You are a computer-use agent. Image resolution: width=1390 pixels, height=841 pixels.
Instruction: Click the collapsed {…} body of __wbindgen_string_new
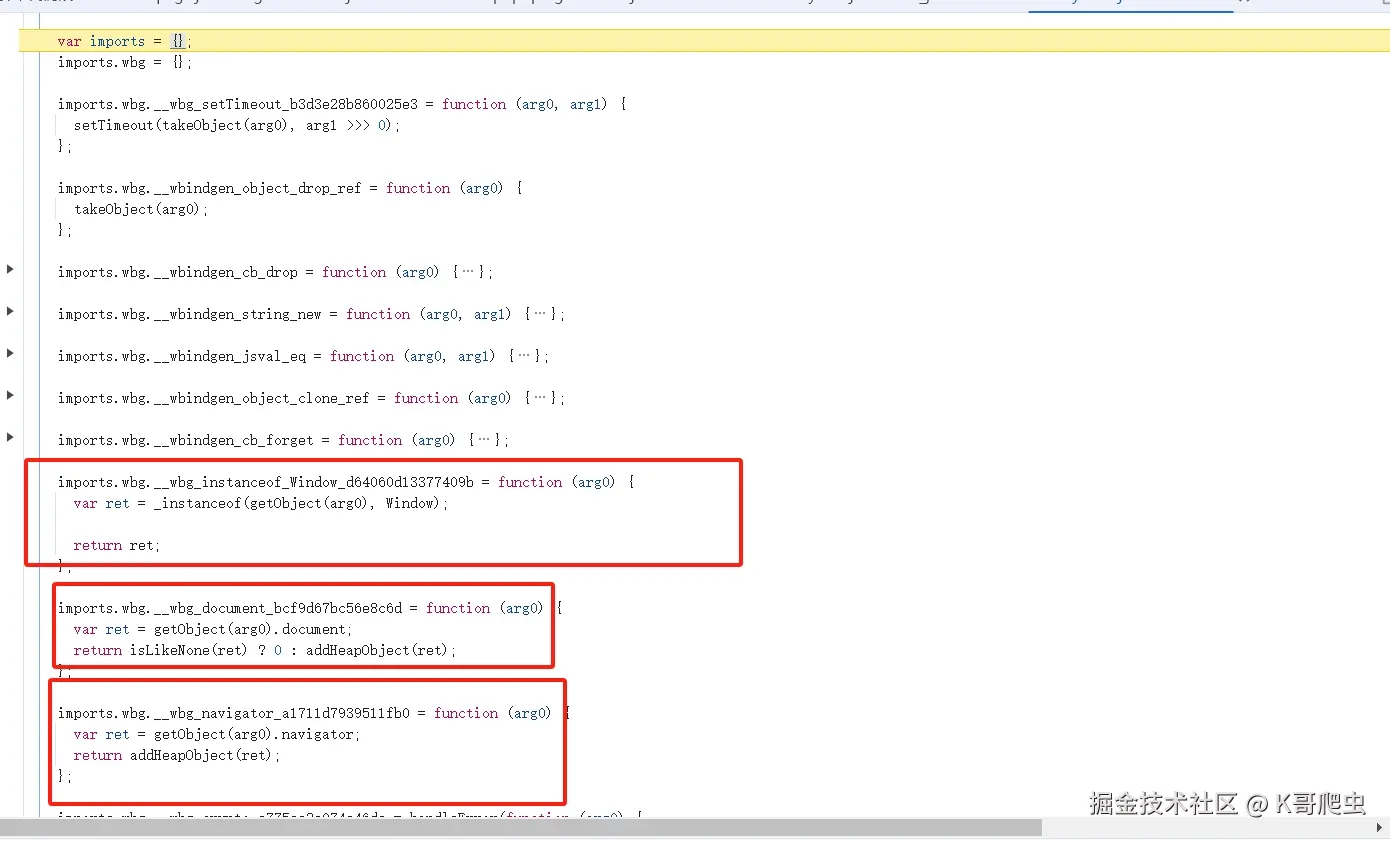(x=540, y=314)
